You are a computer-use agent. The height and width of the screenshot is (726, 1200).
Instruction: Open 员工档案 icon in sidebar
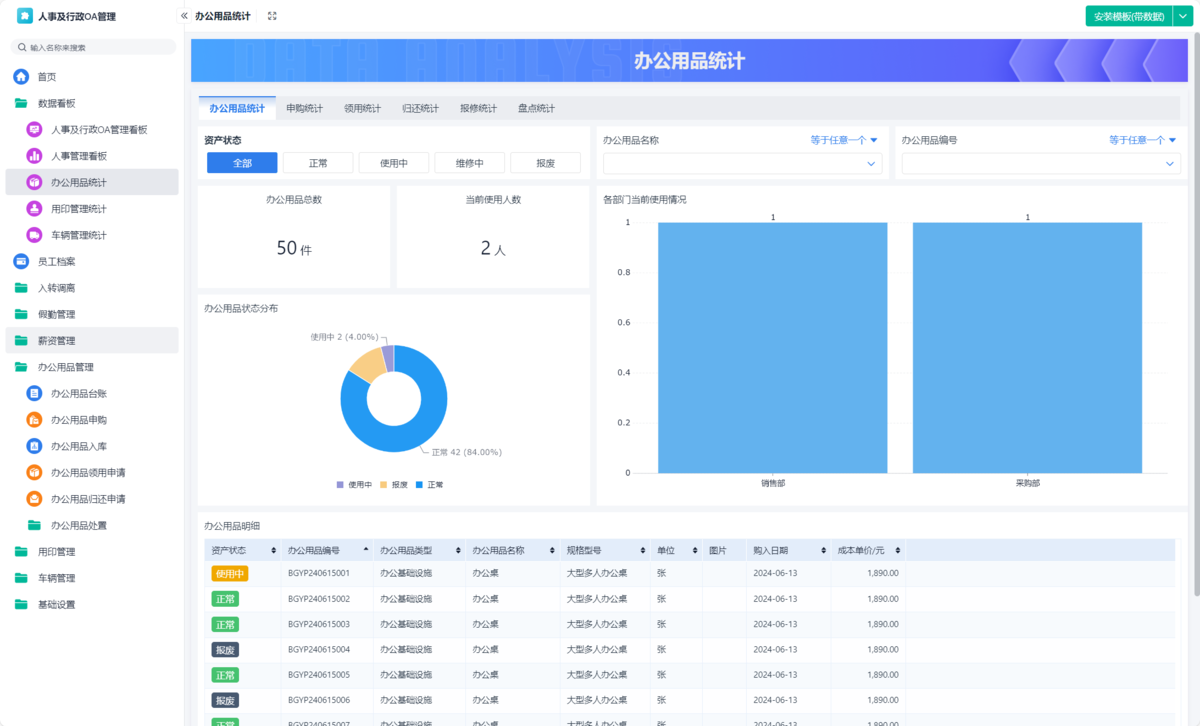21,261
